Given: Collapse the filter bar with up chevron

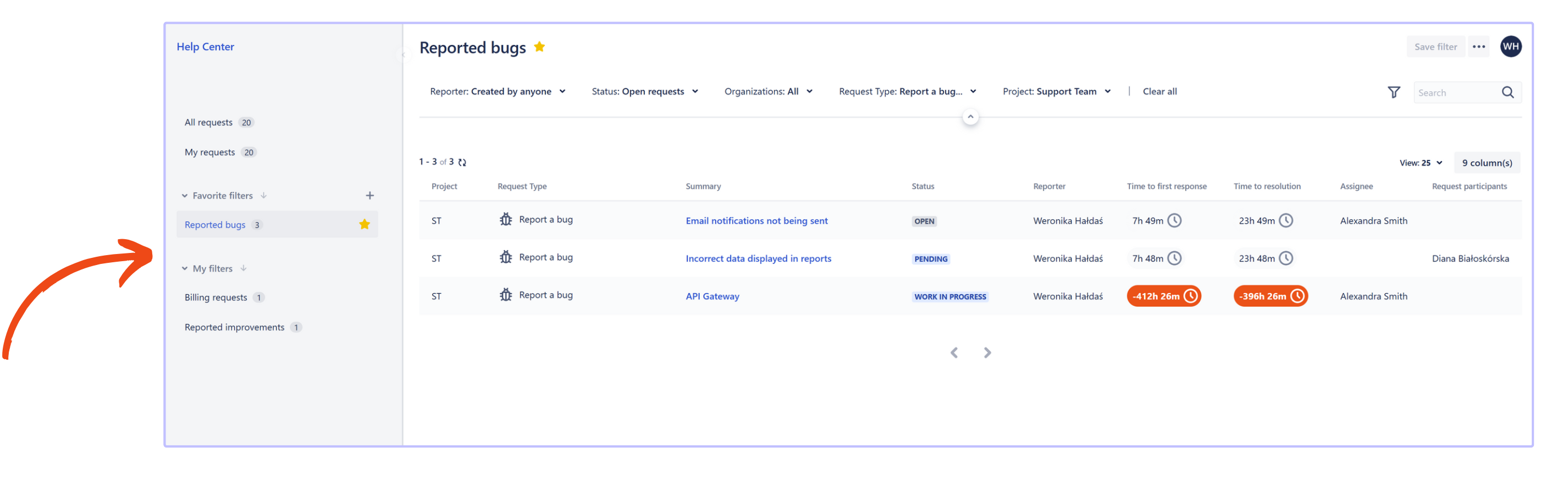Looking at the screenshot, I should coord(970,117).
